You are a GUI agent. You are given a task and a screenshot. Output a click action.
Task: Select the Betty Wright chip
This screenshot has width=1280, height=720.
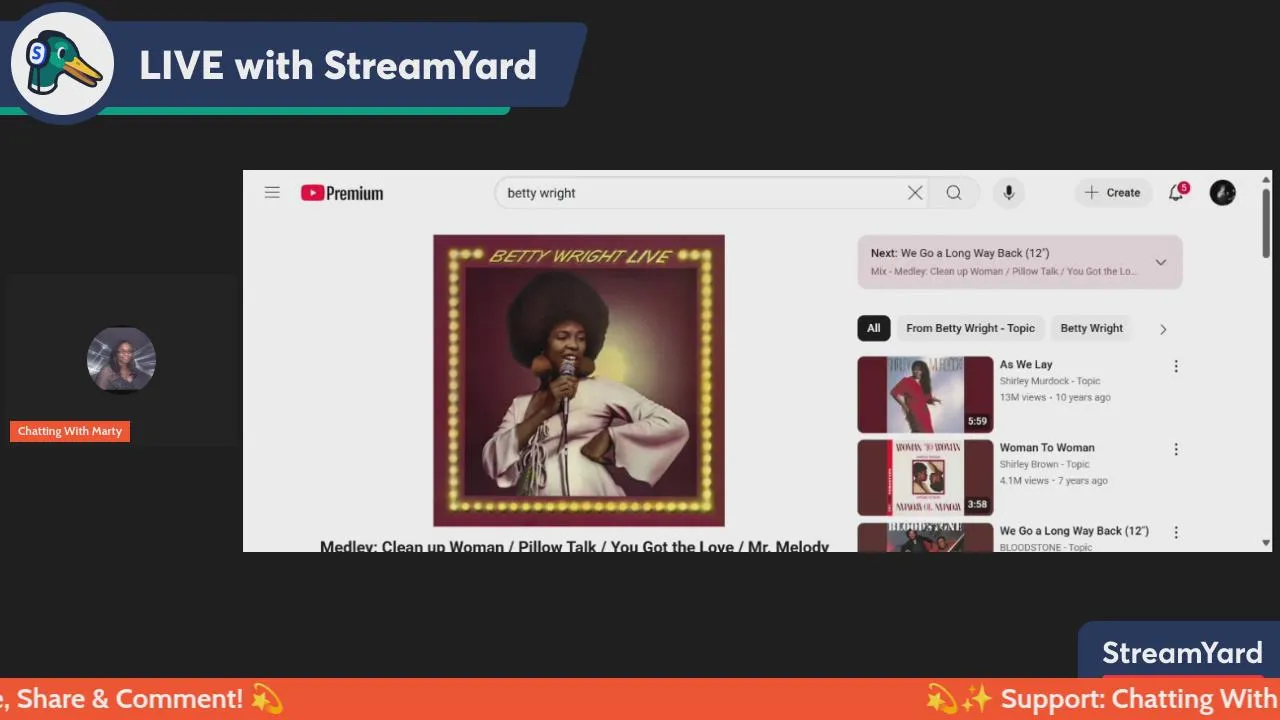(1091, 328)
